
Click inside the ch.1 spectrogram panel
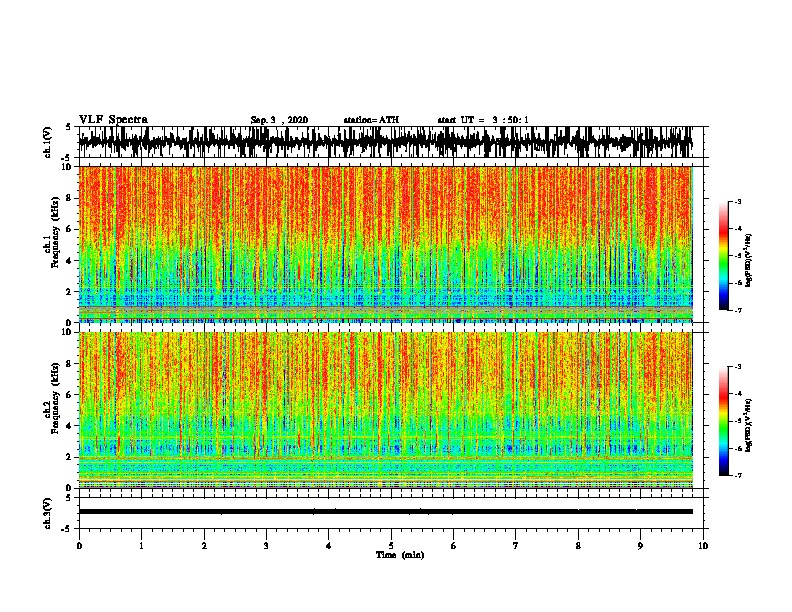pos(385,244)
